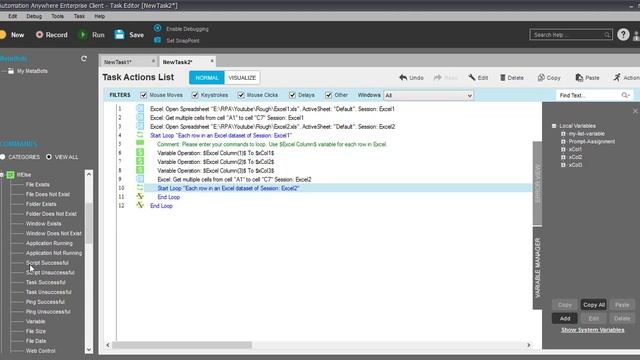Select line 9 Get multiple cells Excel2

234,179
